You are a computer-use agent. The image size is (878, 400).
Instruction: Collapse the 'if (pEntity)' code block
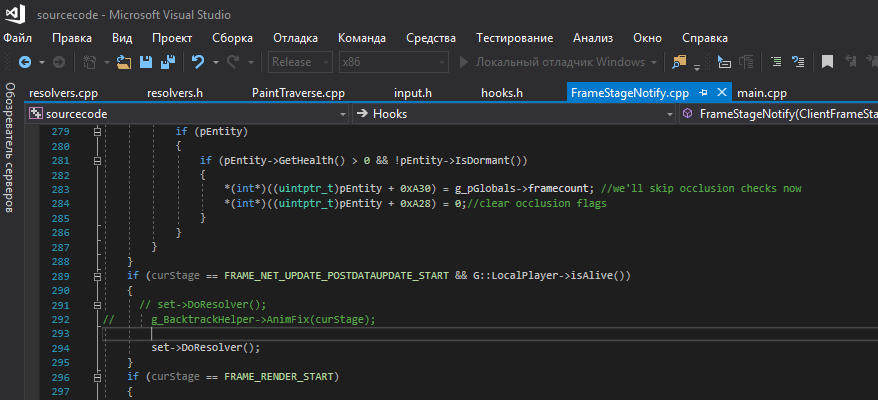pos(97,132)
